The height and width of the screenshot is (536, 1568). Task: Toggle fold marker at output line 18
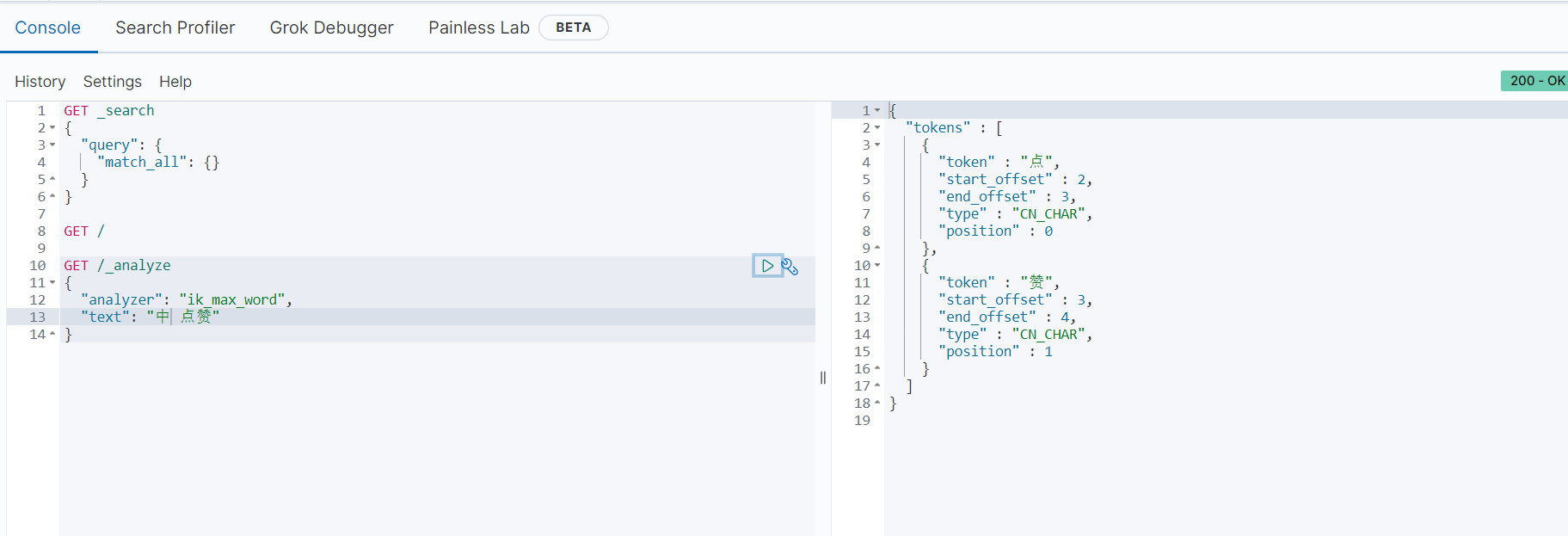pos(877,403)
